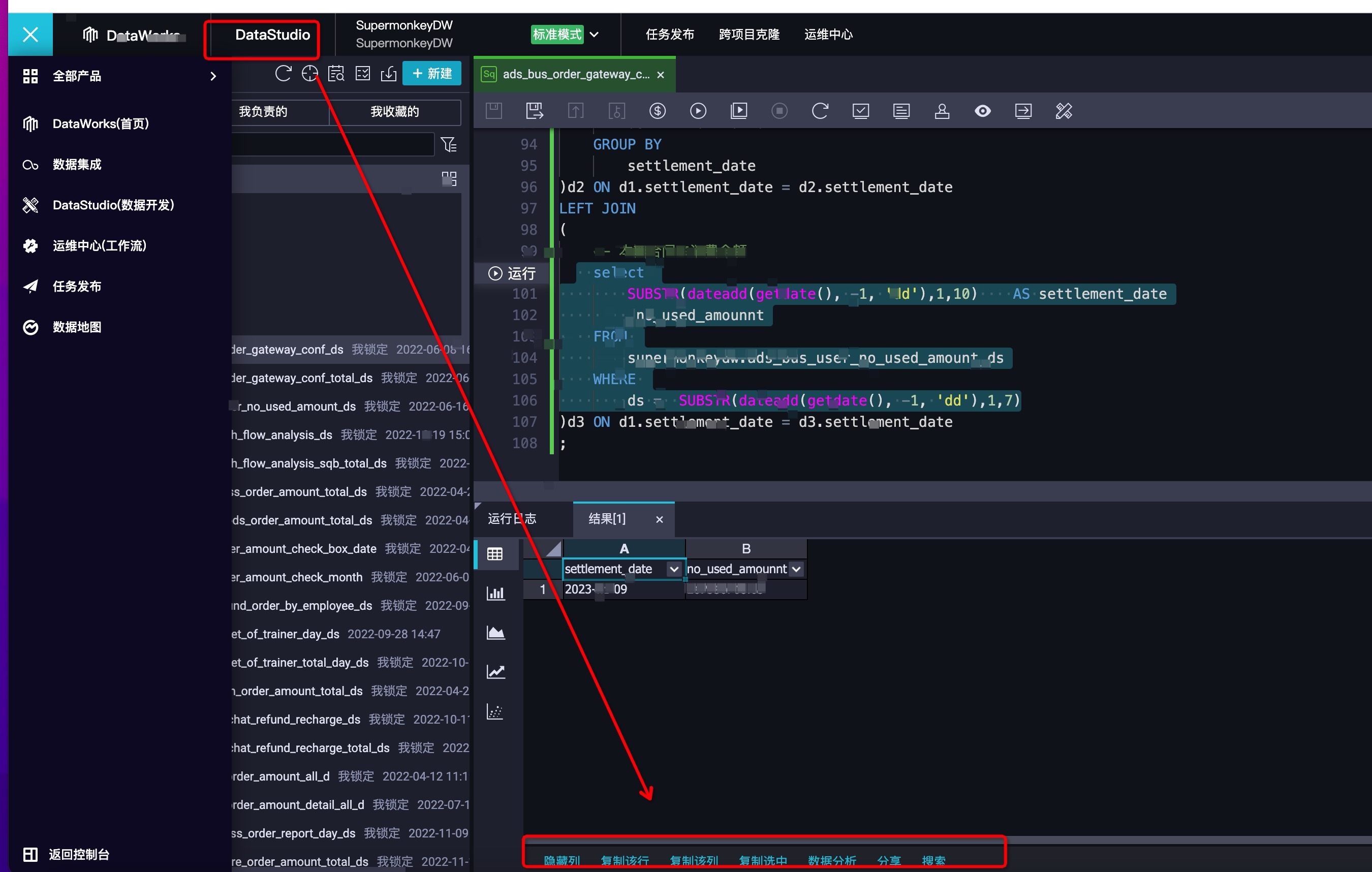Click the DataStudio title in header
Screen dimensions: 1372x872
(x=272, y=35)
